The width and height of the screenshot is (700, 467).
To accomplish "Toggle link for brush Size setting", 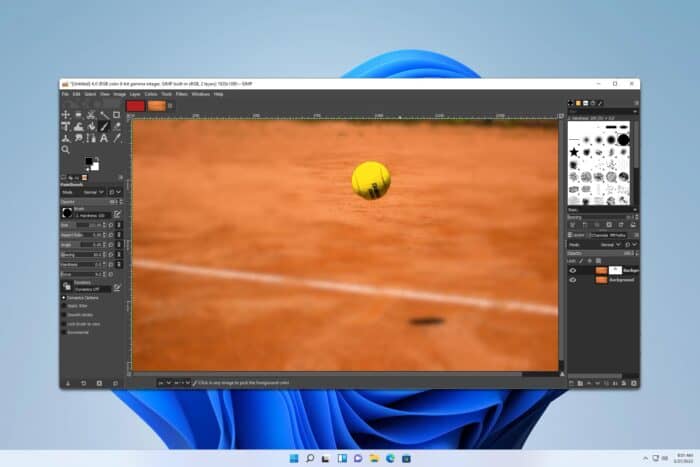I will pos(119,225).
